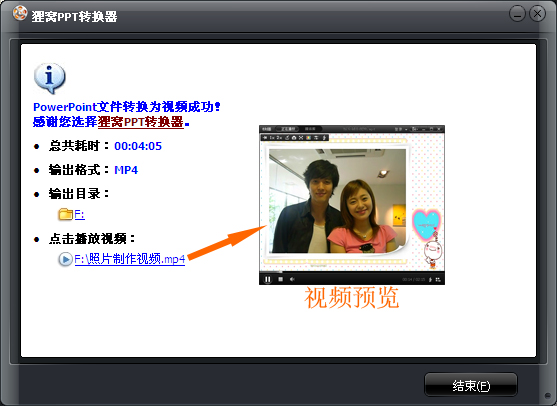Open the F: output directory link
Image resolution: width=557 pixels, height=406 pixels.
(x=80, y=214)
